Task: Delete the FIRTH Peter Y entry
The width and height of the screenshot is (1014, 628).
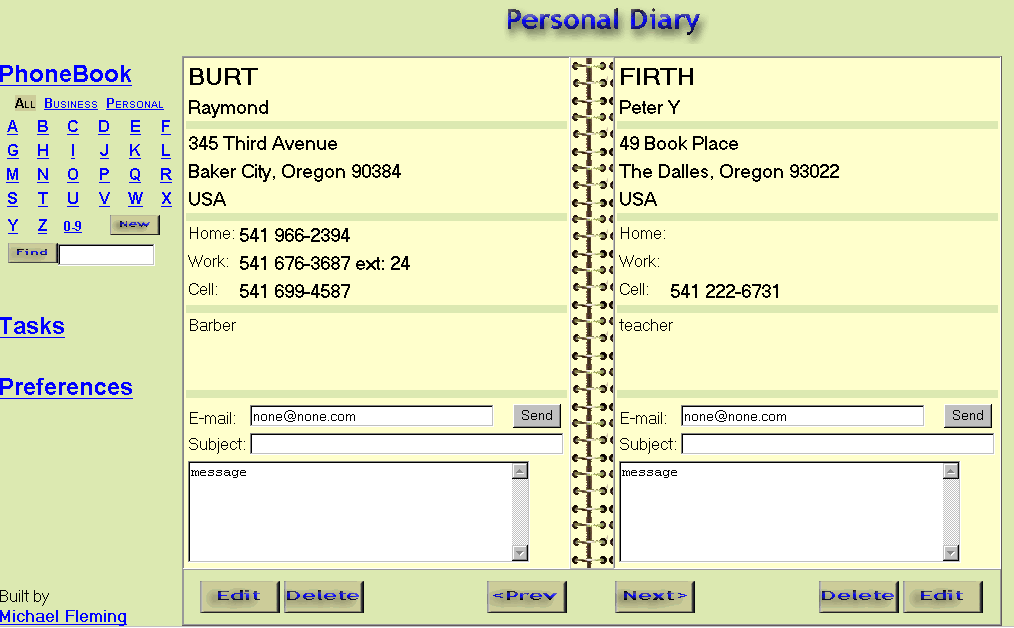Action: (x=858, y=596)
